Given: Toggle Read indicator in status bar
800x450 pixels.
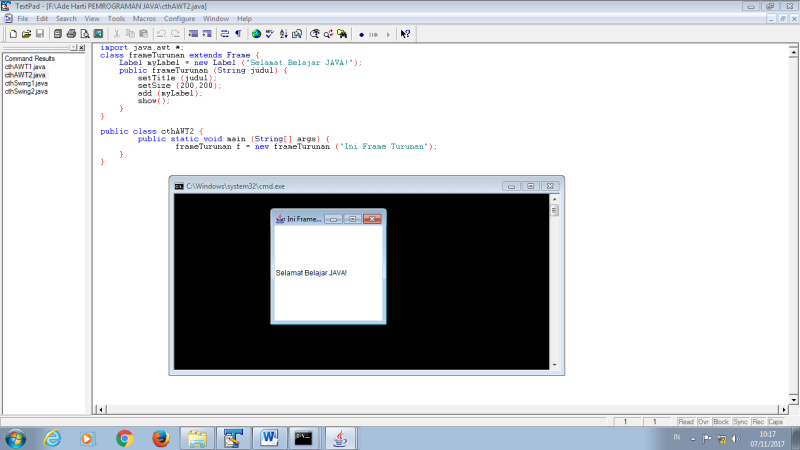Looking at the screenshot, I should [x=686, y=422].
